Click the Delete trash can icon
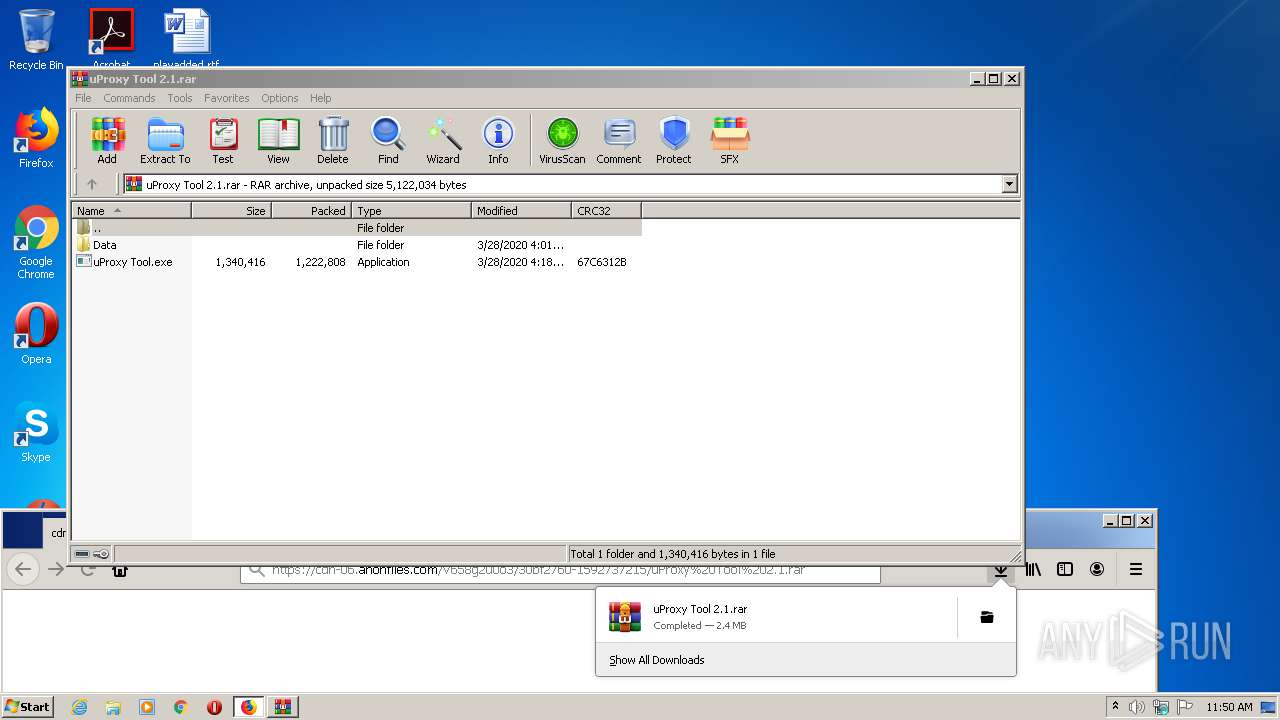This screenshot has width=1280, height=720. (333, 141)
